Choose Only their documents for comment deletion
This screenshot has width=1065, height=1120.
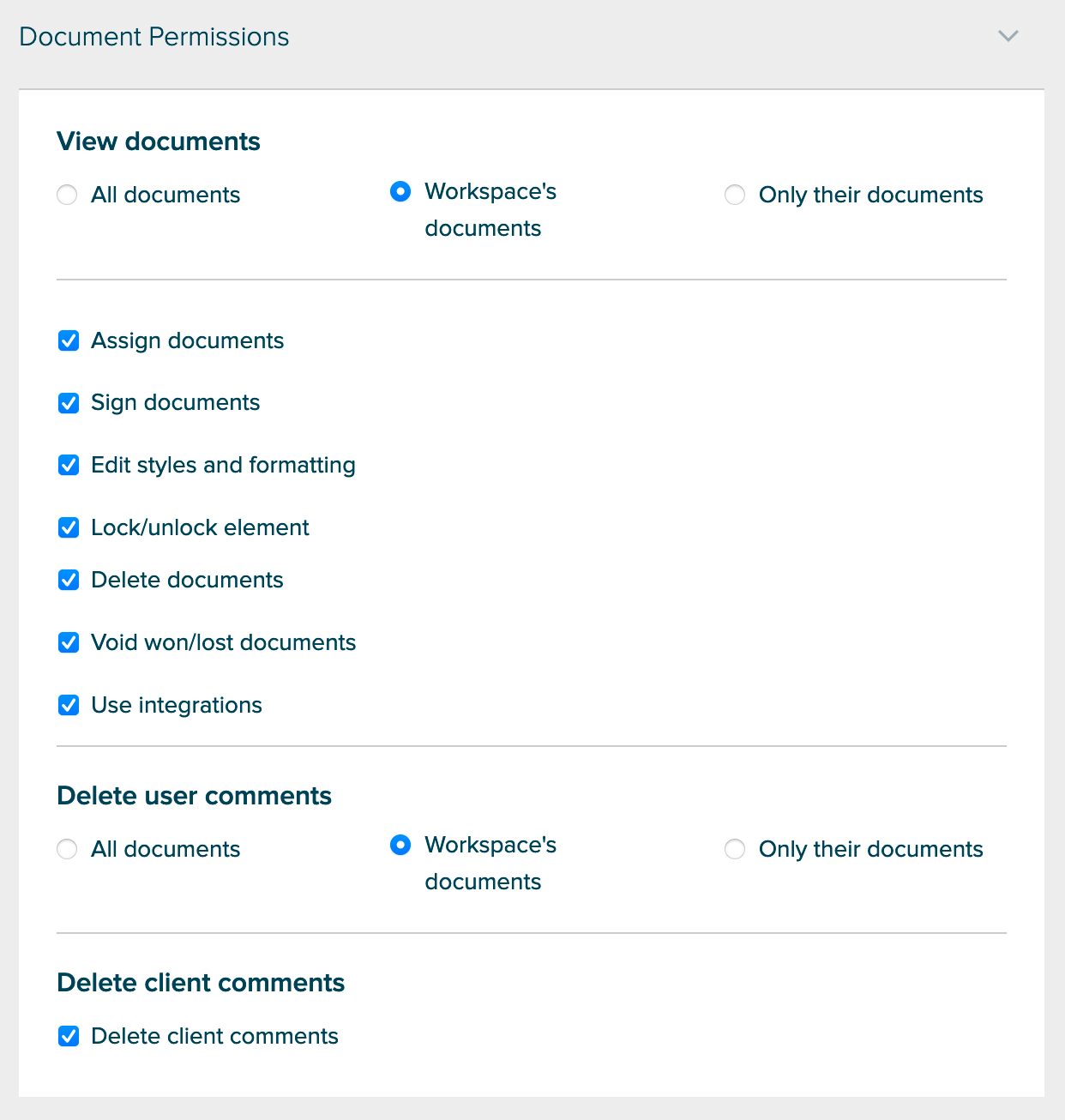click(x=735, y=849)
